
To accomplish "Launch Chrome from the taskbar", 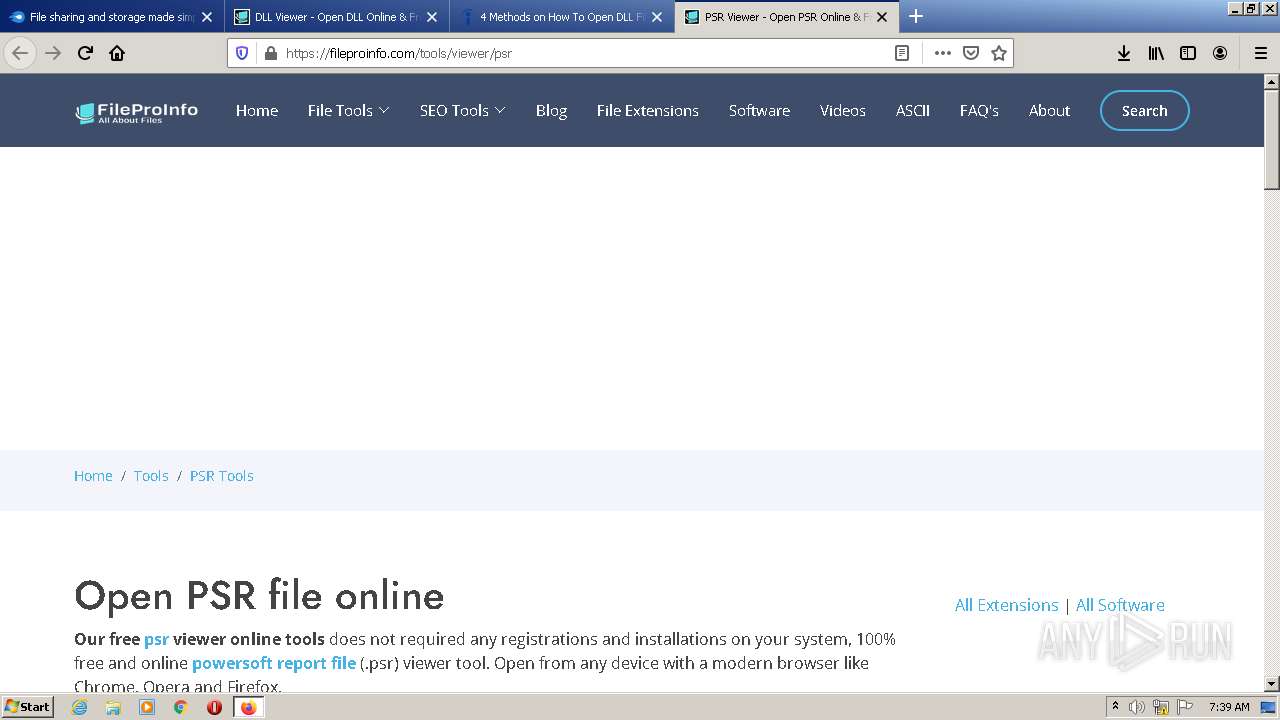I will pyautogui.click(x=180, y=707).
